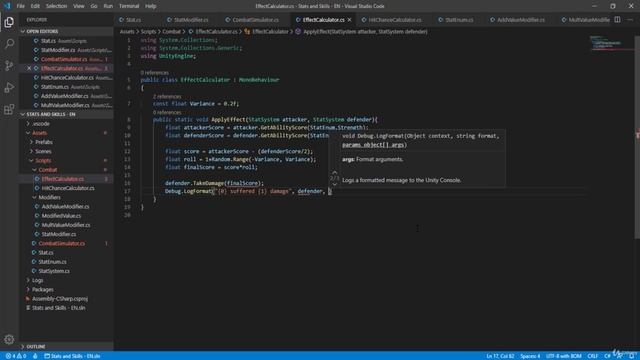Open the Terminal menu
Image resolution: width=640 pixels, height=360 pixels.
coord(129,6)
